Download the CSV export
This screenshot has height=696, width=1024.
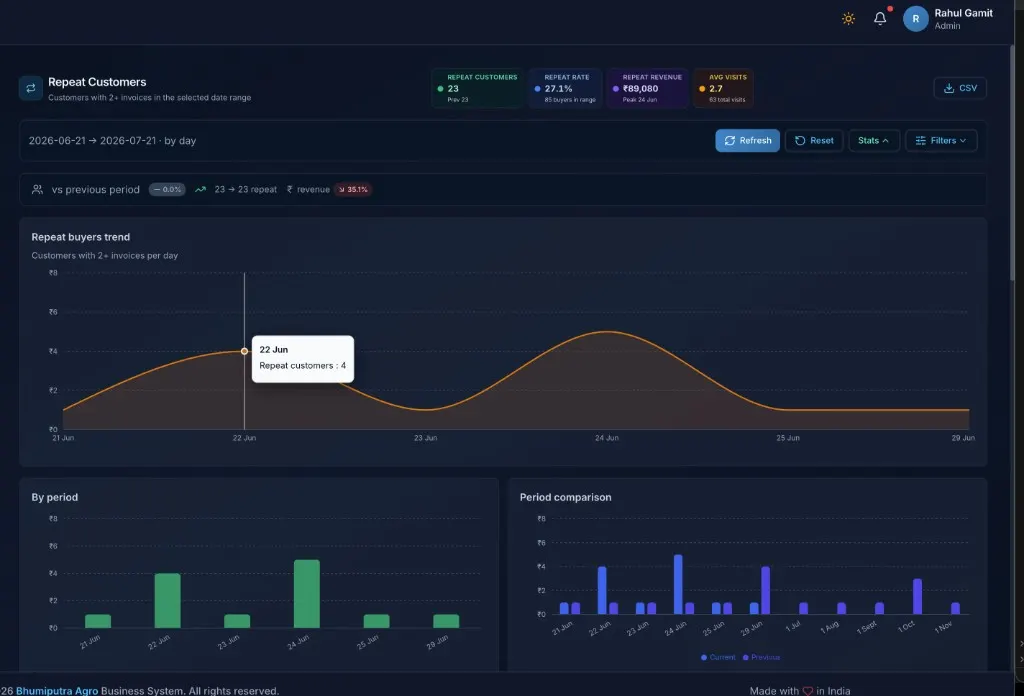point(960,88)
